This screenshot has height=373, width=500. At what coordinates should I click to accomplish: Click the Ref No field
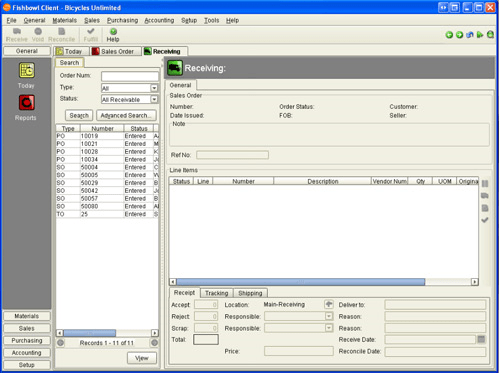[232, 155]
